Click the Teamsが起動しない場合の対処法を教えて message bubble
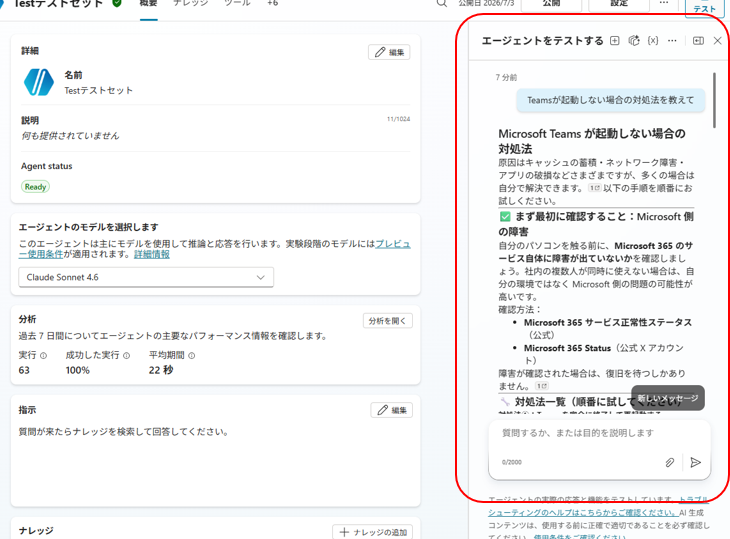The height and width of the screenshot is (539, 730). [611, 101]
